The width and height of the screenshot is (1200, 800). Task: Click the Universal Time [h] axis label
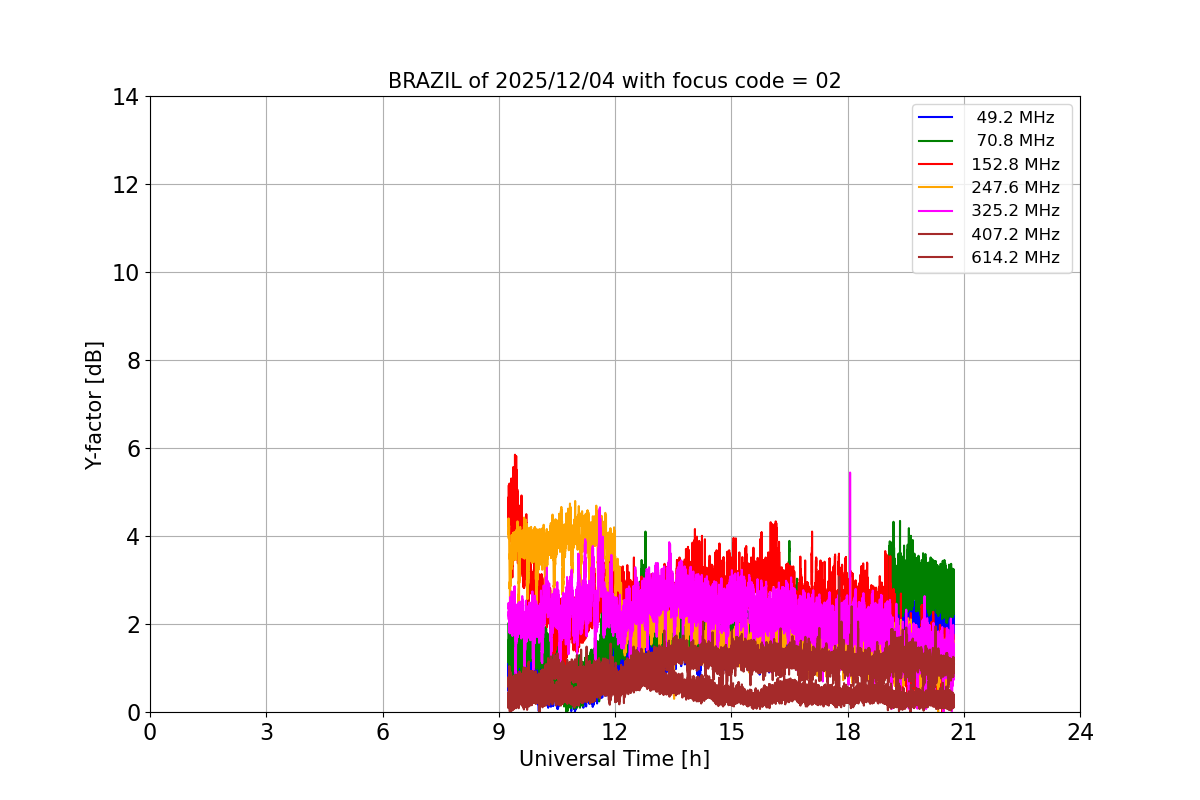614,759
